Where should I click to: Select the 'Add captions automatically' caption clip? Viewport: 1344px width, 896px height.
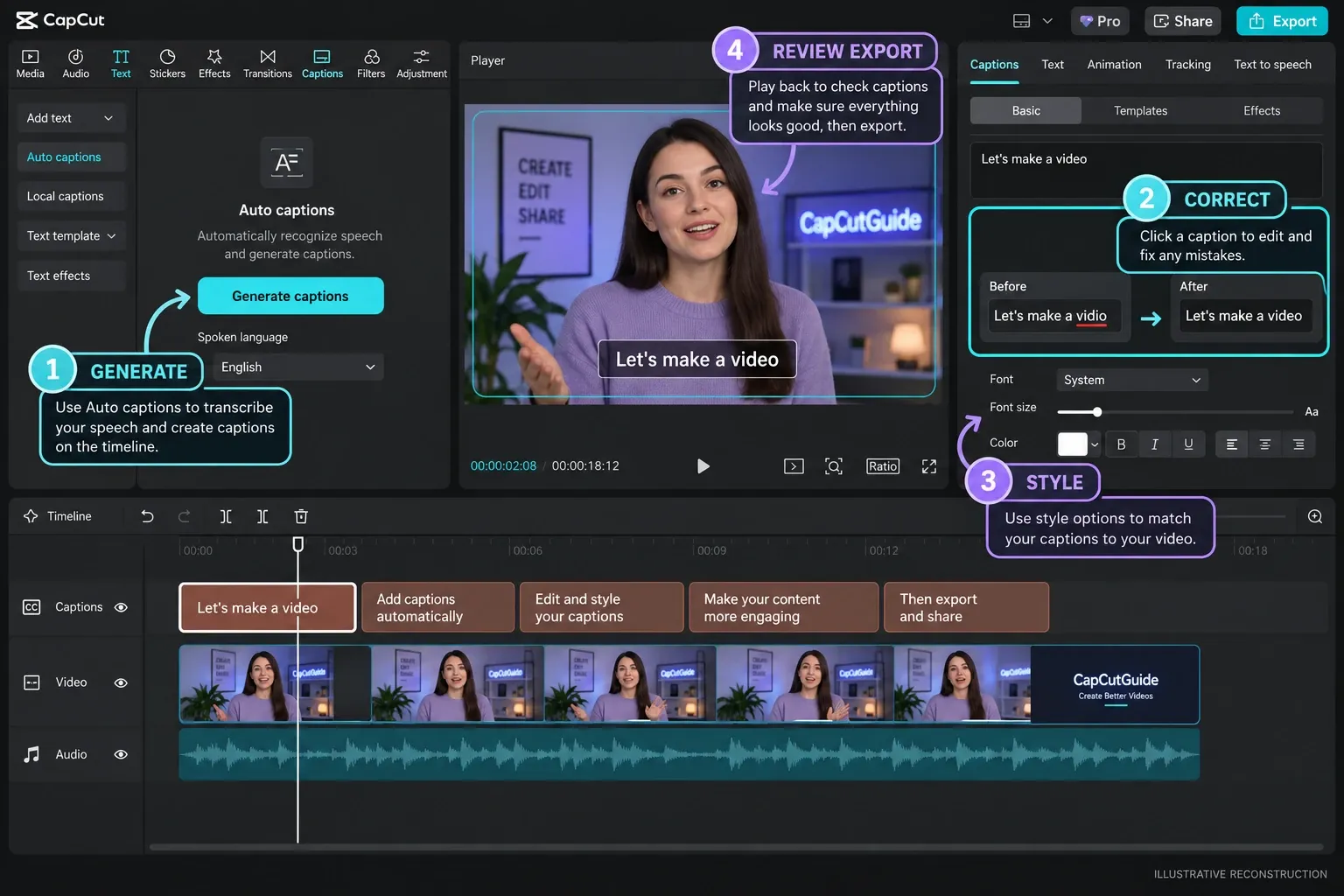tap(437, 607)
